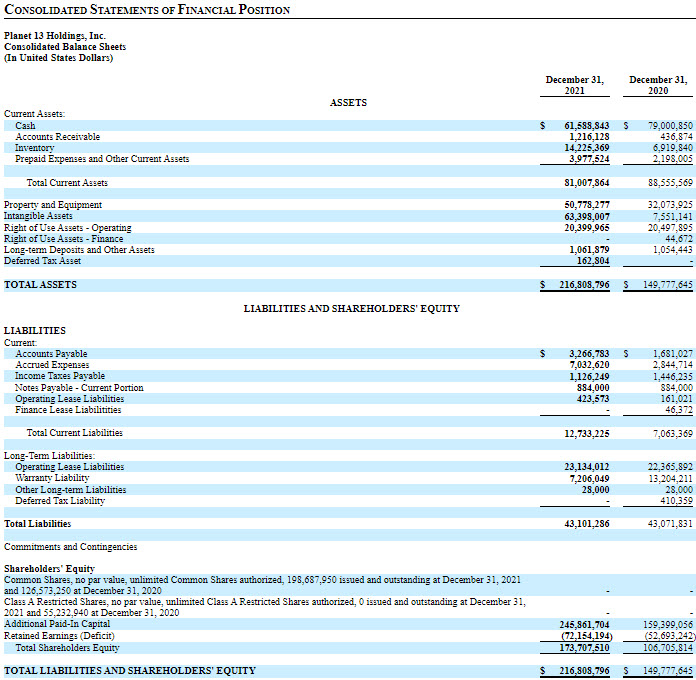696x680 pixels.
Task: Select the 2021 Inventory amount 14,225,369
Action: 582,148
